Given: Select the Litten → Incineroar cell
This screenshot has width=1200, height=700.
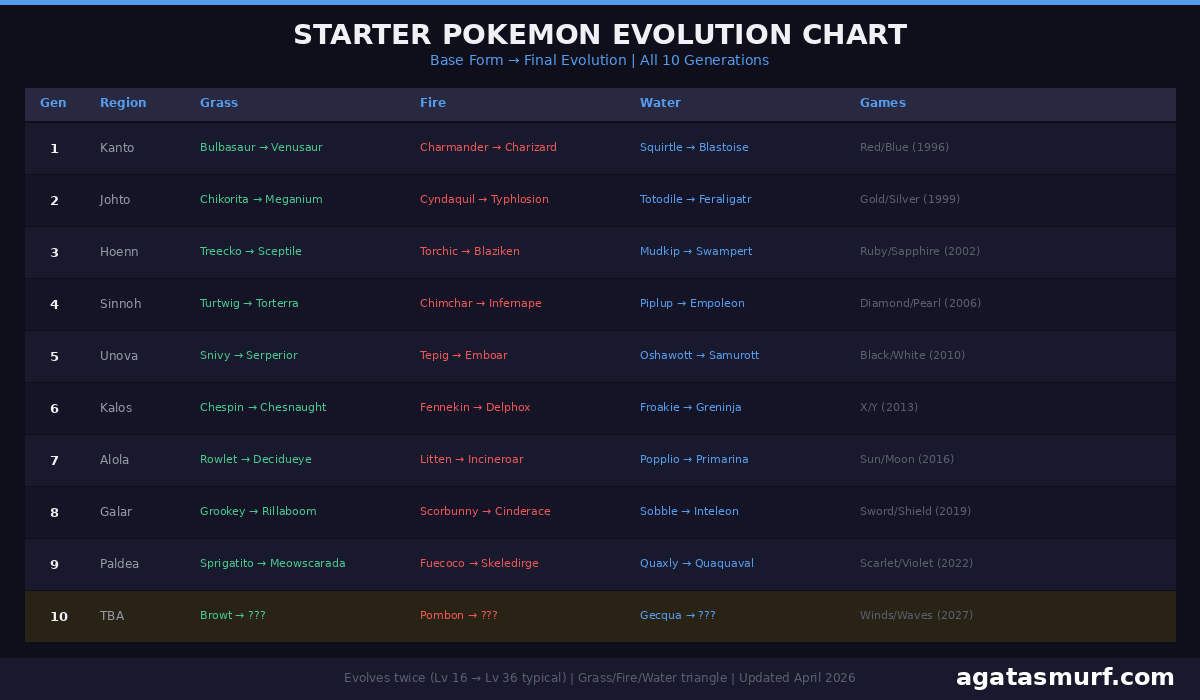Looking at the screenshot, I should pos(472,460).
